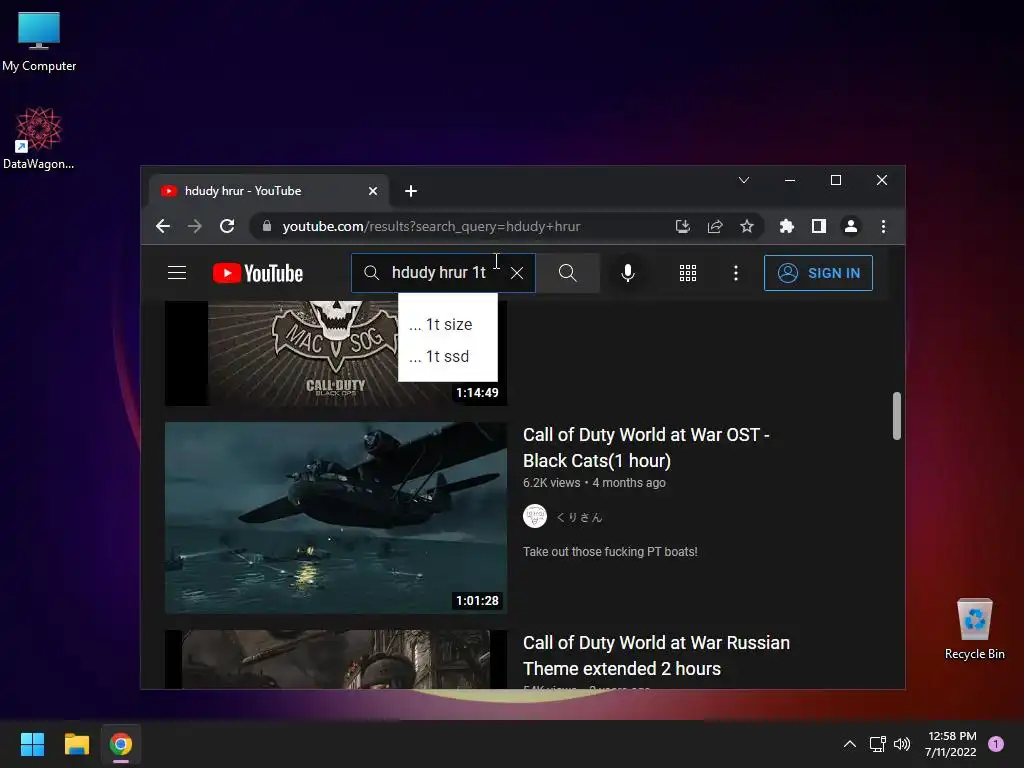Click the page's vertical scrollbar thumb
Screen dimensions: 1024x768
(897, 415)
